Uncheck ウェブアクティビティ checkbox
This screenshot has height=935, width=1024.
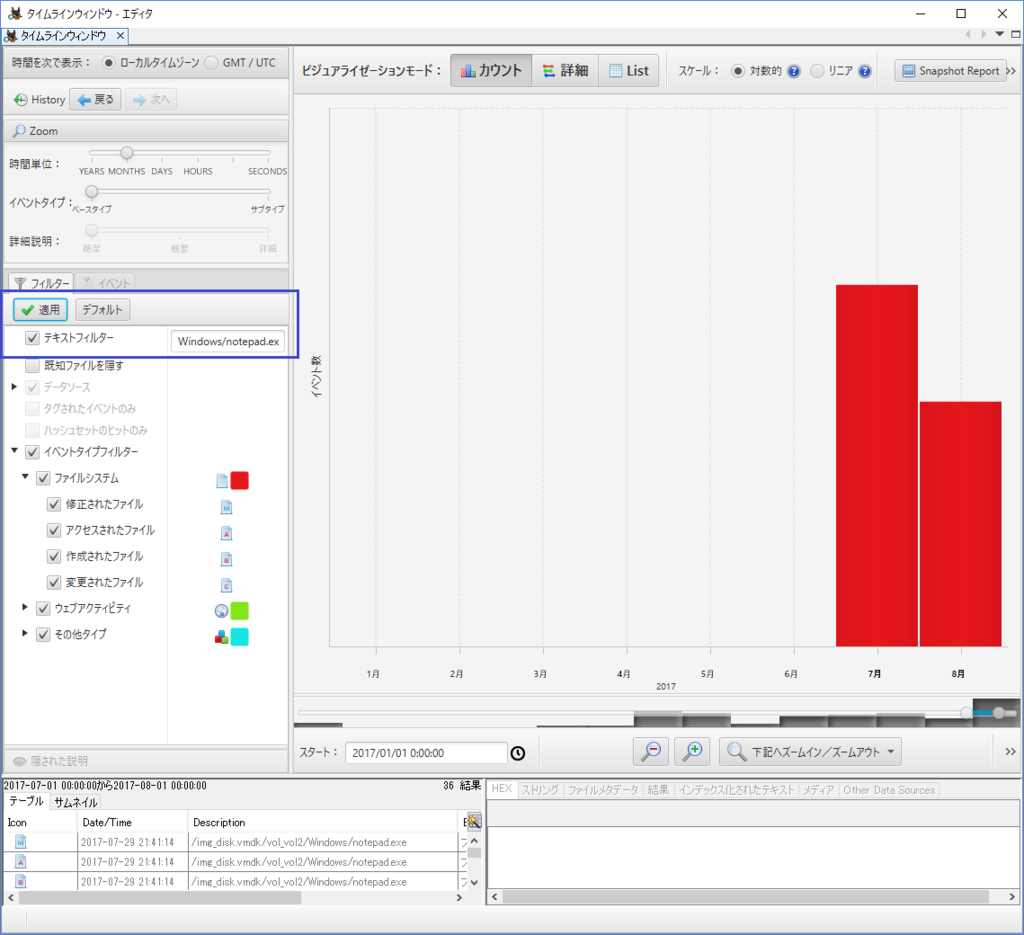(x=43, y=609)
